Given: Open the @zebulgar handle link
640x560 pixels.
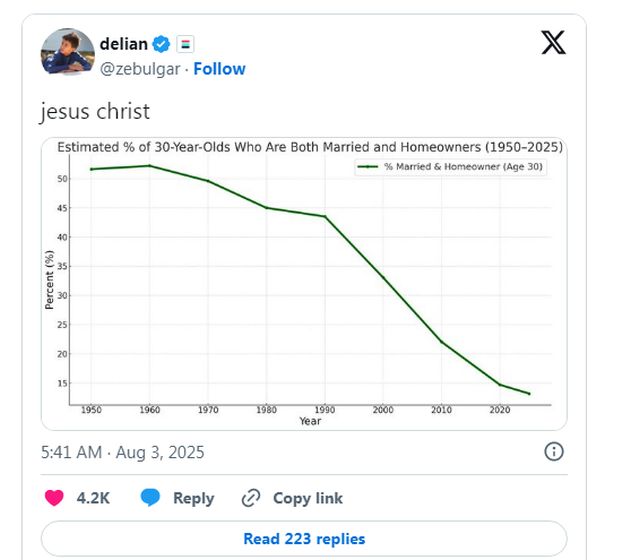Looking at the screenshot, I should [140, 69].
